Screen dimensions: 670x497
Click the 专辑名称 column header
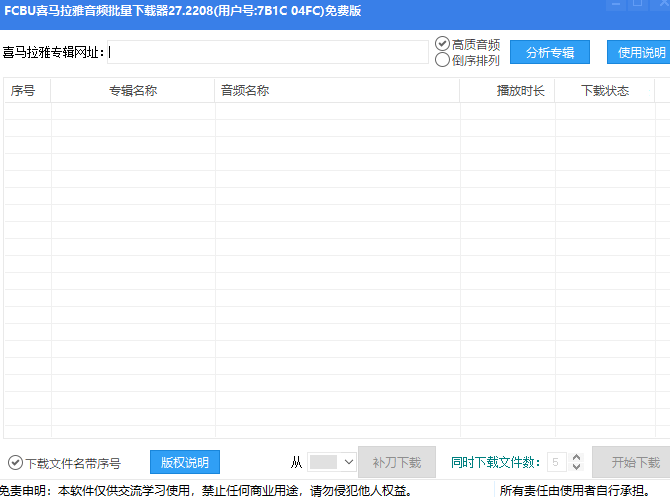(133, 91)
